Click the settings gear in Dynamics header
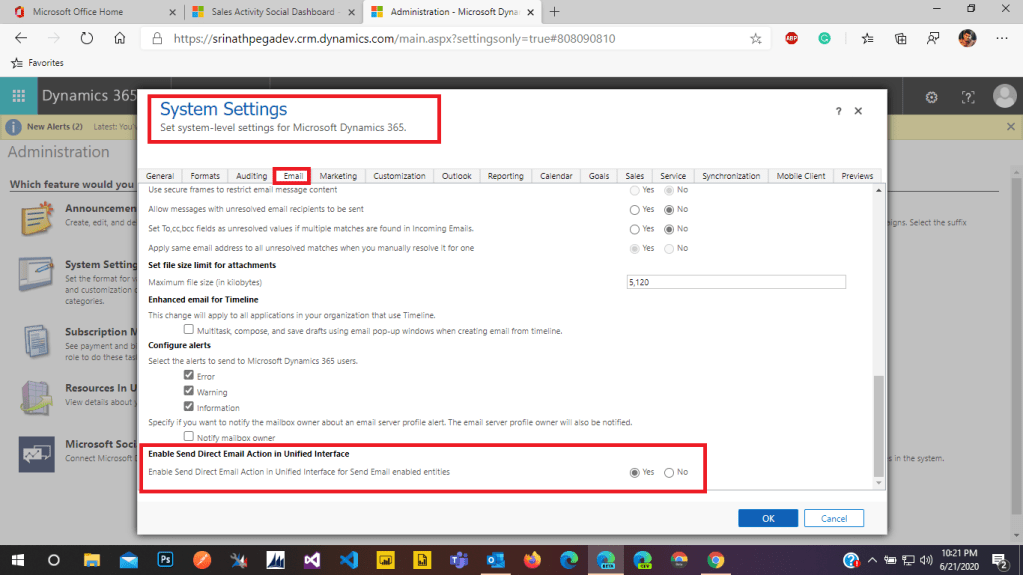The height and width of the screenshot is (575, 1023). (931, 97)
